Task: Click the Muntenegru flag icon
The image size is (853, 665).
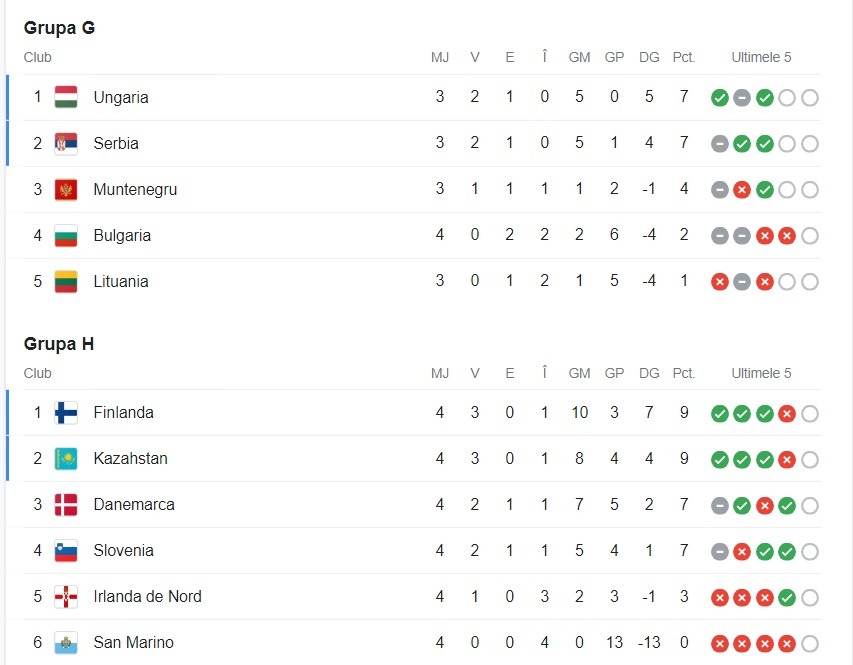Action: pos(66,189)
